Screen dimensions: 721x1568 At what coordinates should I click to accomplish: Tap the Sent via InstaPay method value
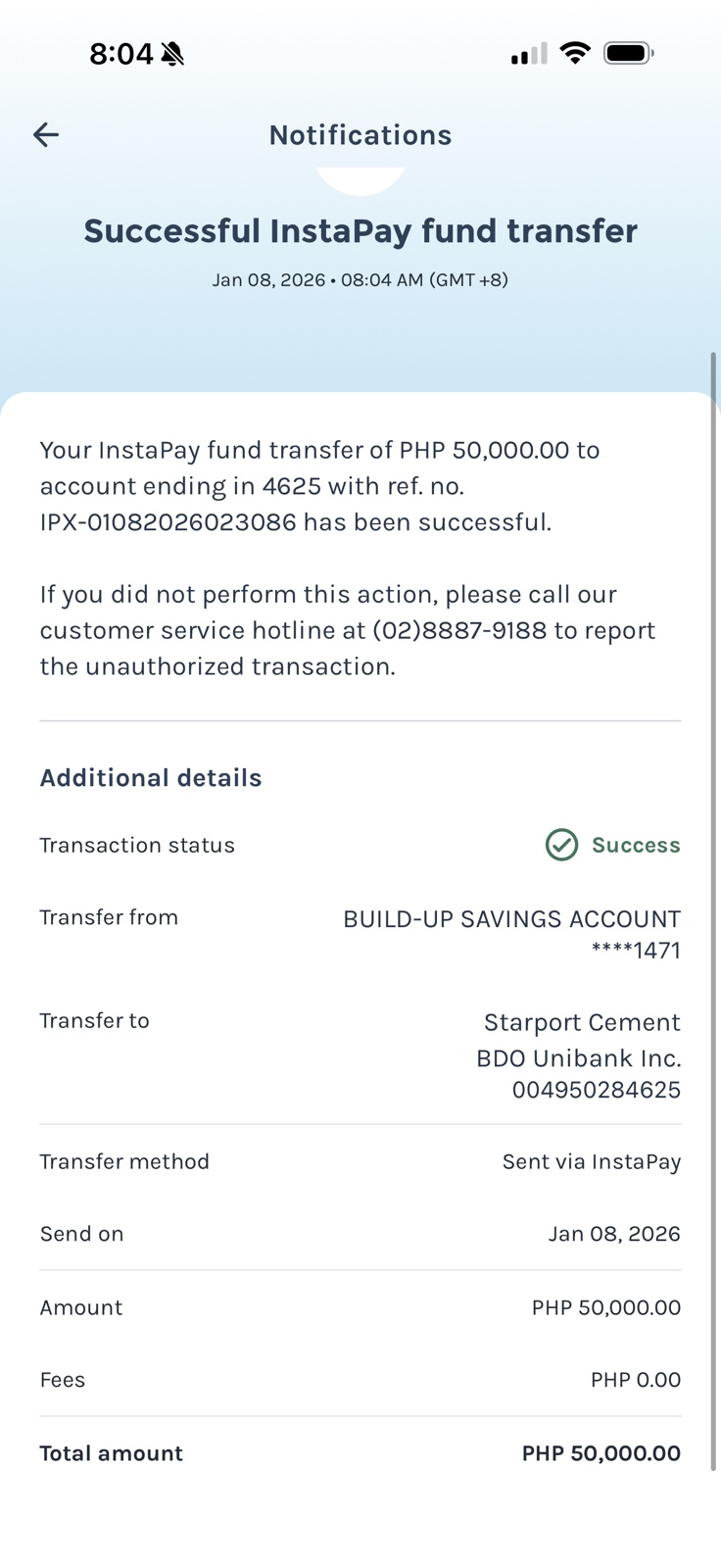pos(591,1162)
